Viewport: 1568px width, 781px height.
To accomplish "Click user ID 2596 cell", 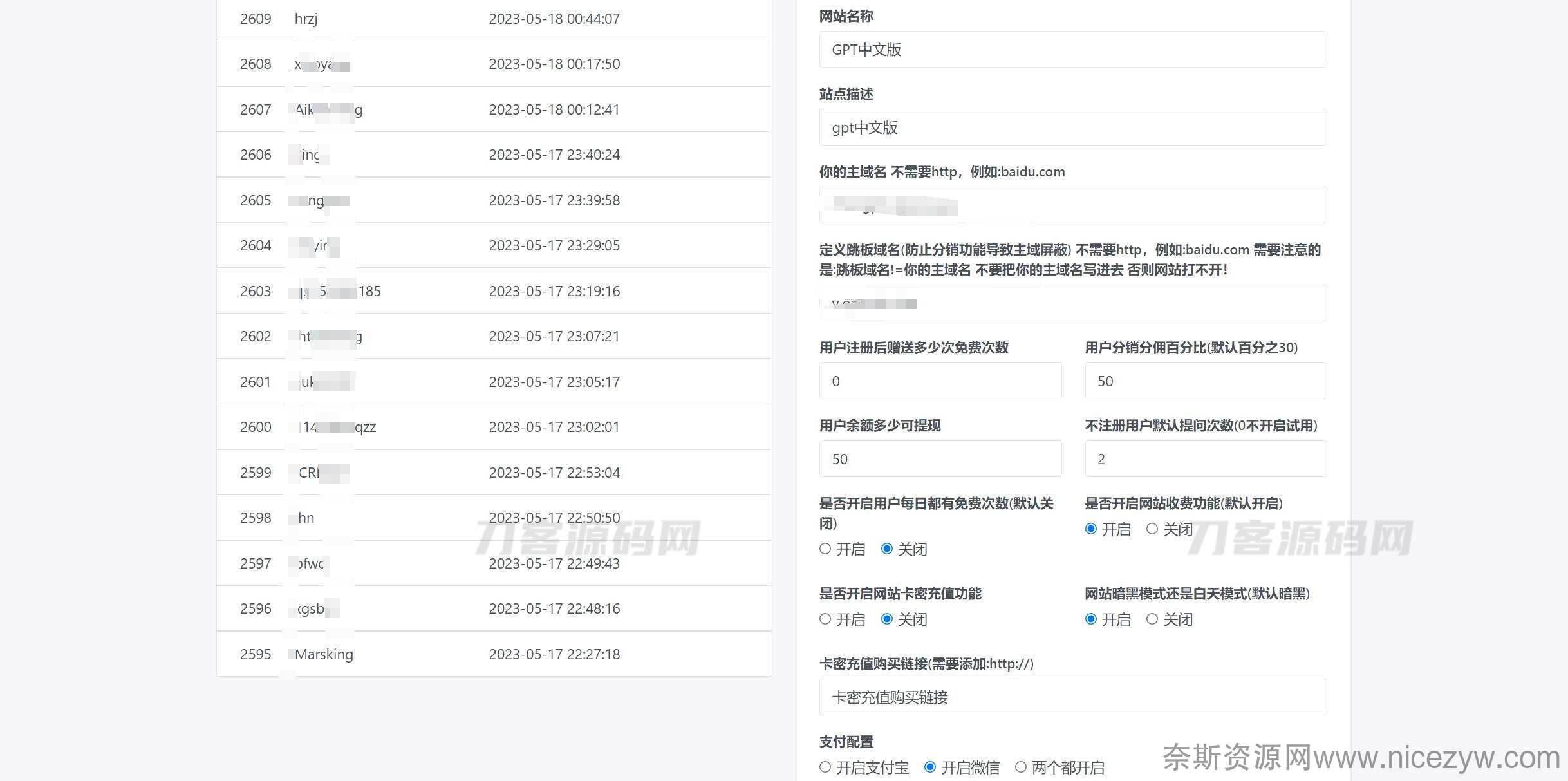I will 256,608.
